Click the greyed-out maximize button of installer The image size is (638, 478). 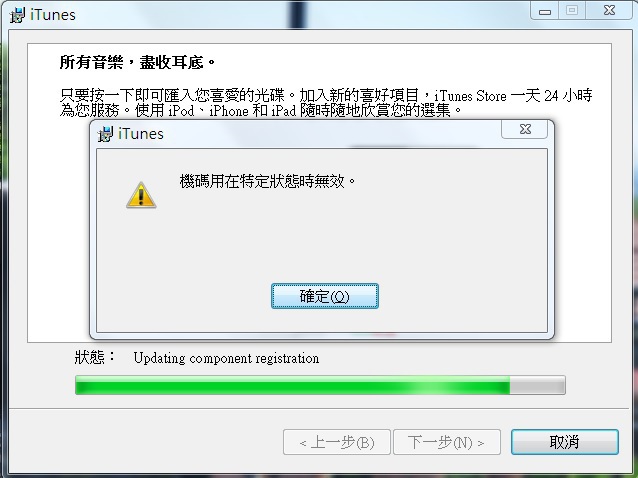click(572, 11)
